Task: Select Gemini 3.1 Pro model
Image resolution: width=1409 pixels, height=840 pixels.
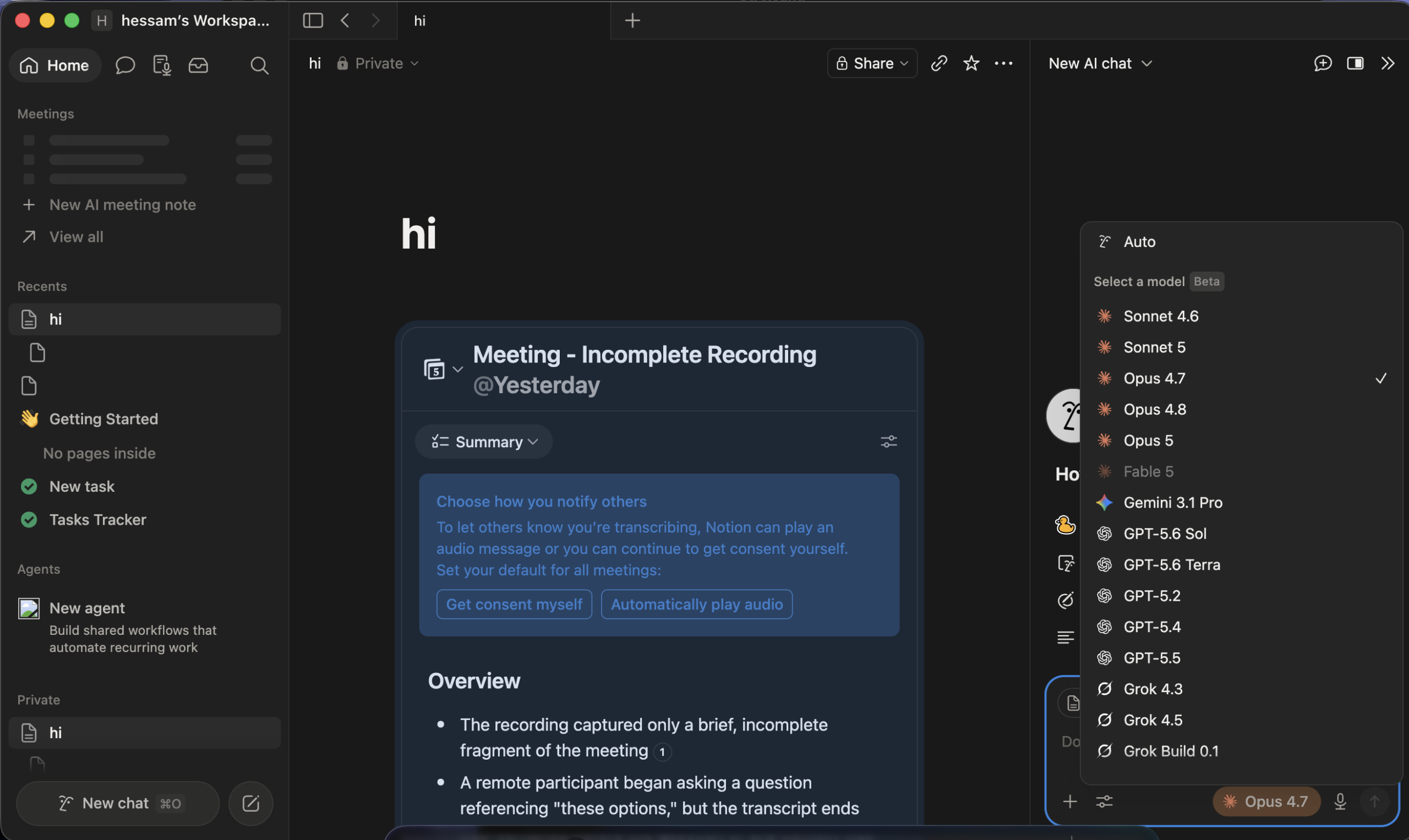Action: pyautogui.click(x=1240, y=503)
